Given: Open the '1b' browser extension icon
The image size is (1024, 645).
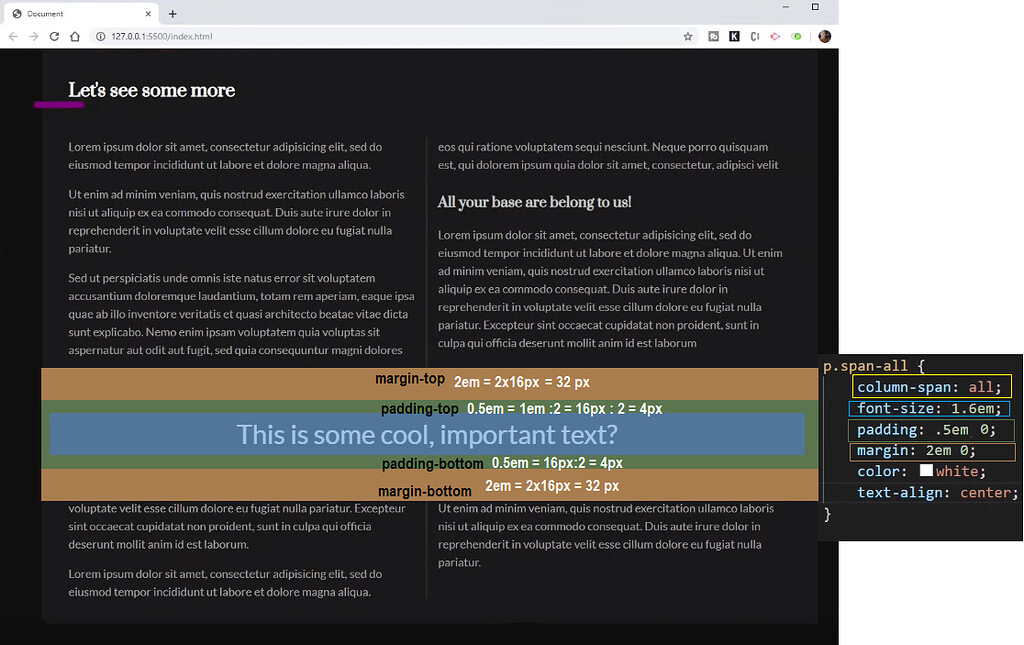Looking at the screenshot, I should 713,35.
